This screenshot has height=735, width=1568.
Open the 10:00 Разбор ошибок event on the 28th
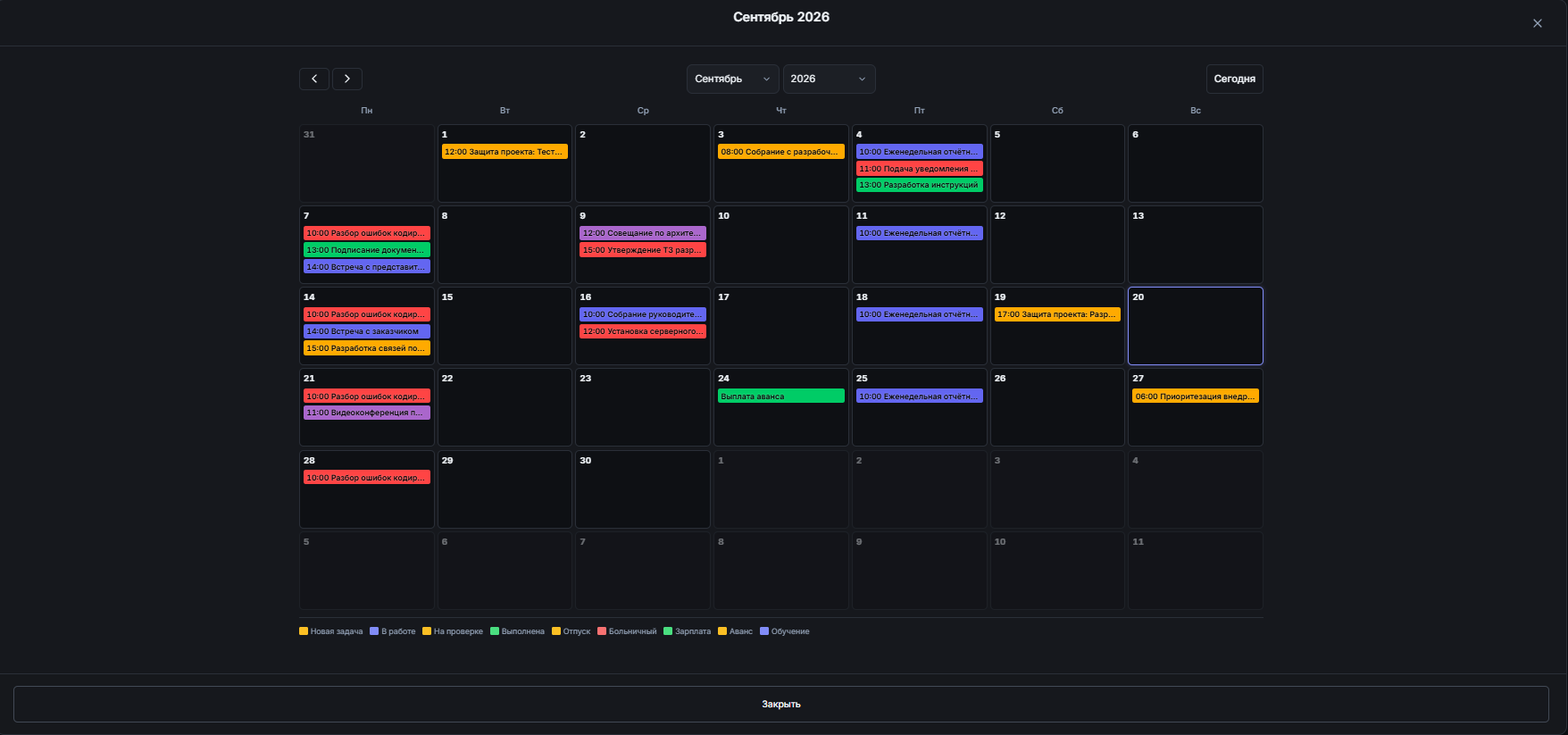(366, 478)
